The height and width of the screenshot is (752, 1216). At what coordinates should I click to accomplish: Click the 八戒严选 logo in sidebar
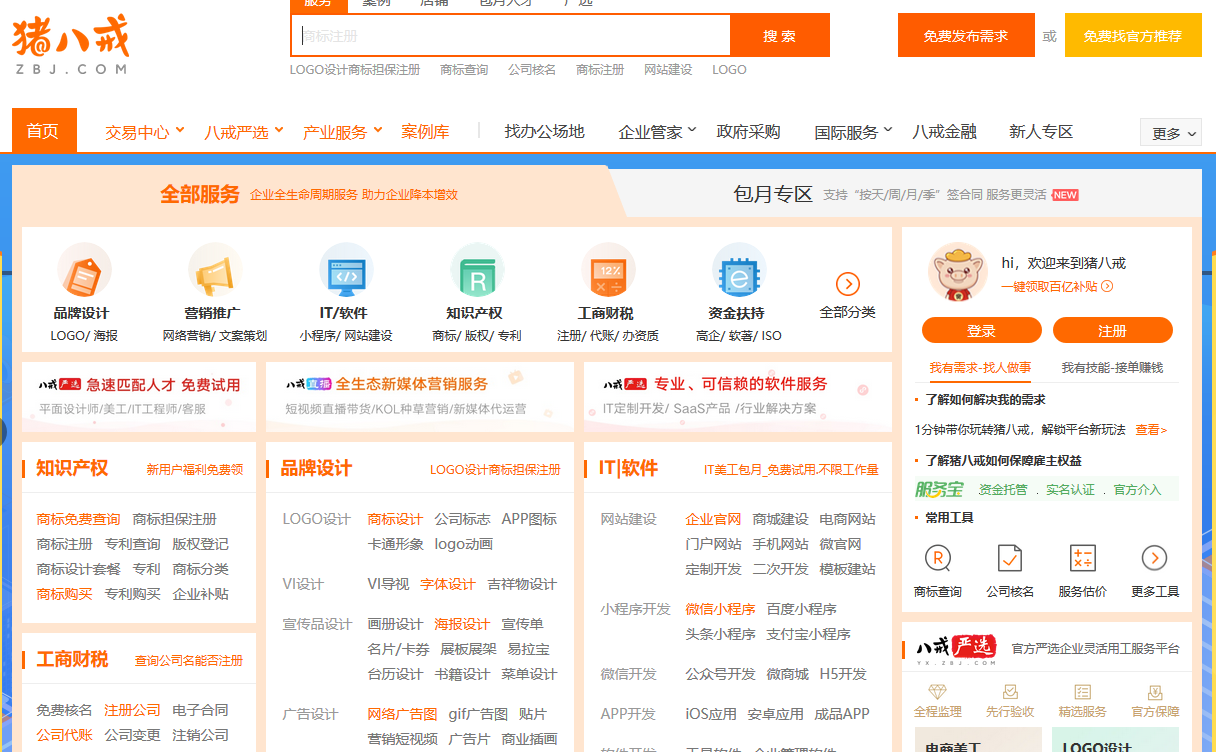[x=957, y=650]
